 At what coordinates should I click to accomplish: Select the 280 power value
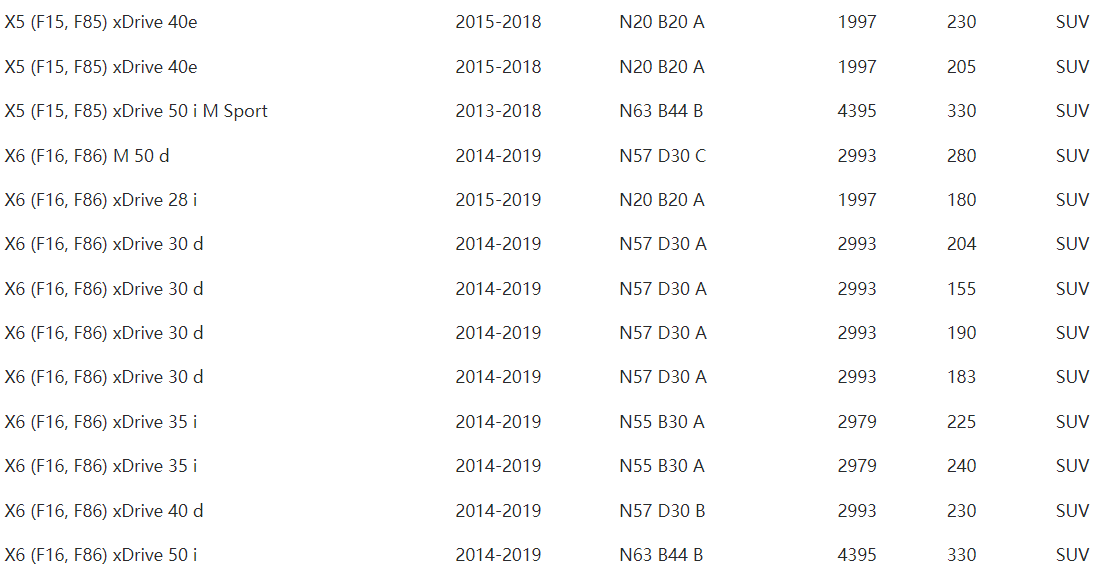coord(961,156)
